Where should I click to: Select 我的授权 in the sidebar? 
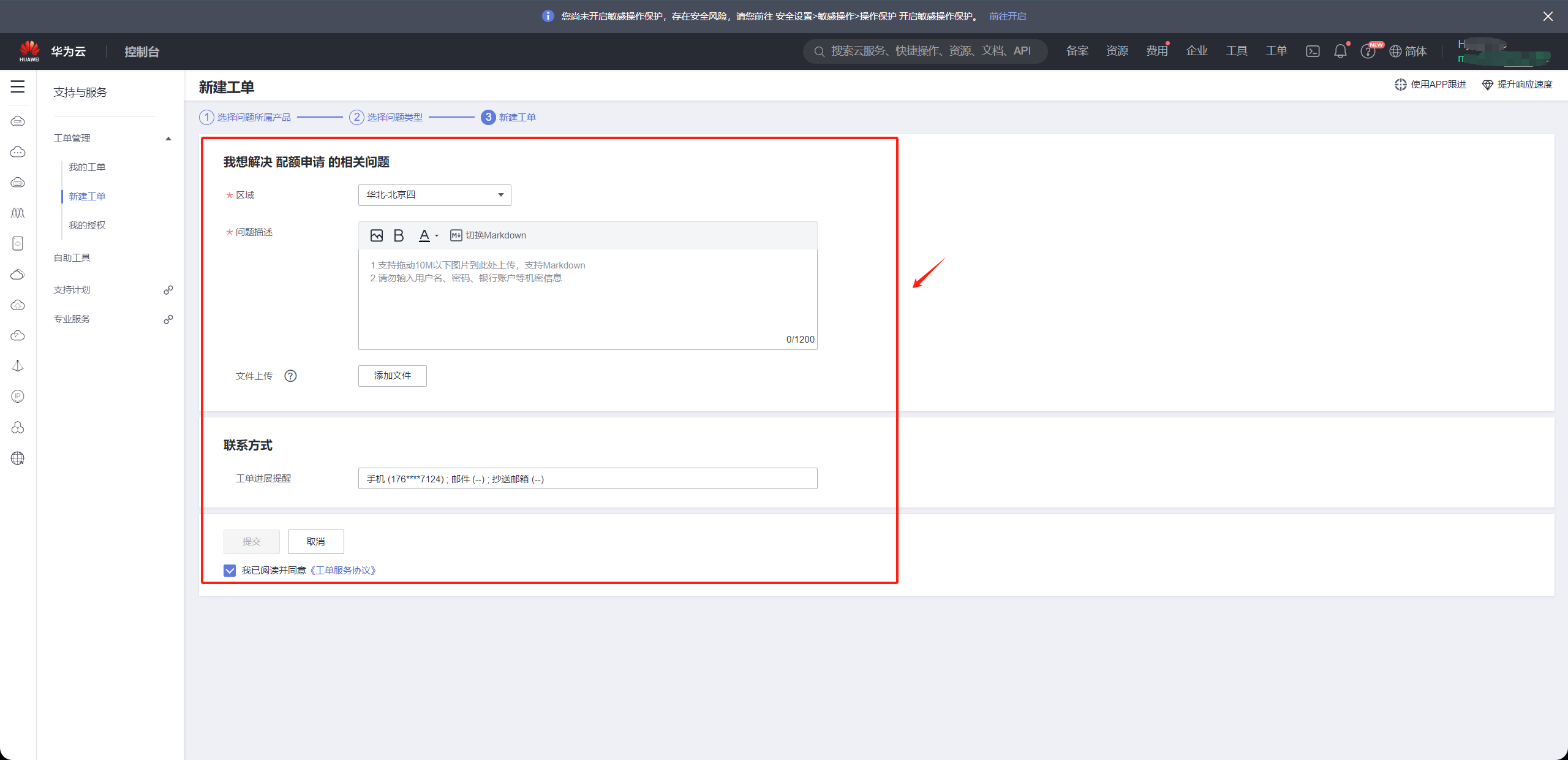87,225
